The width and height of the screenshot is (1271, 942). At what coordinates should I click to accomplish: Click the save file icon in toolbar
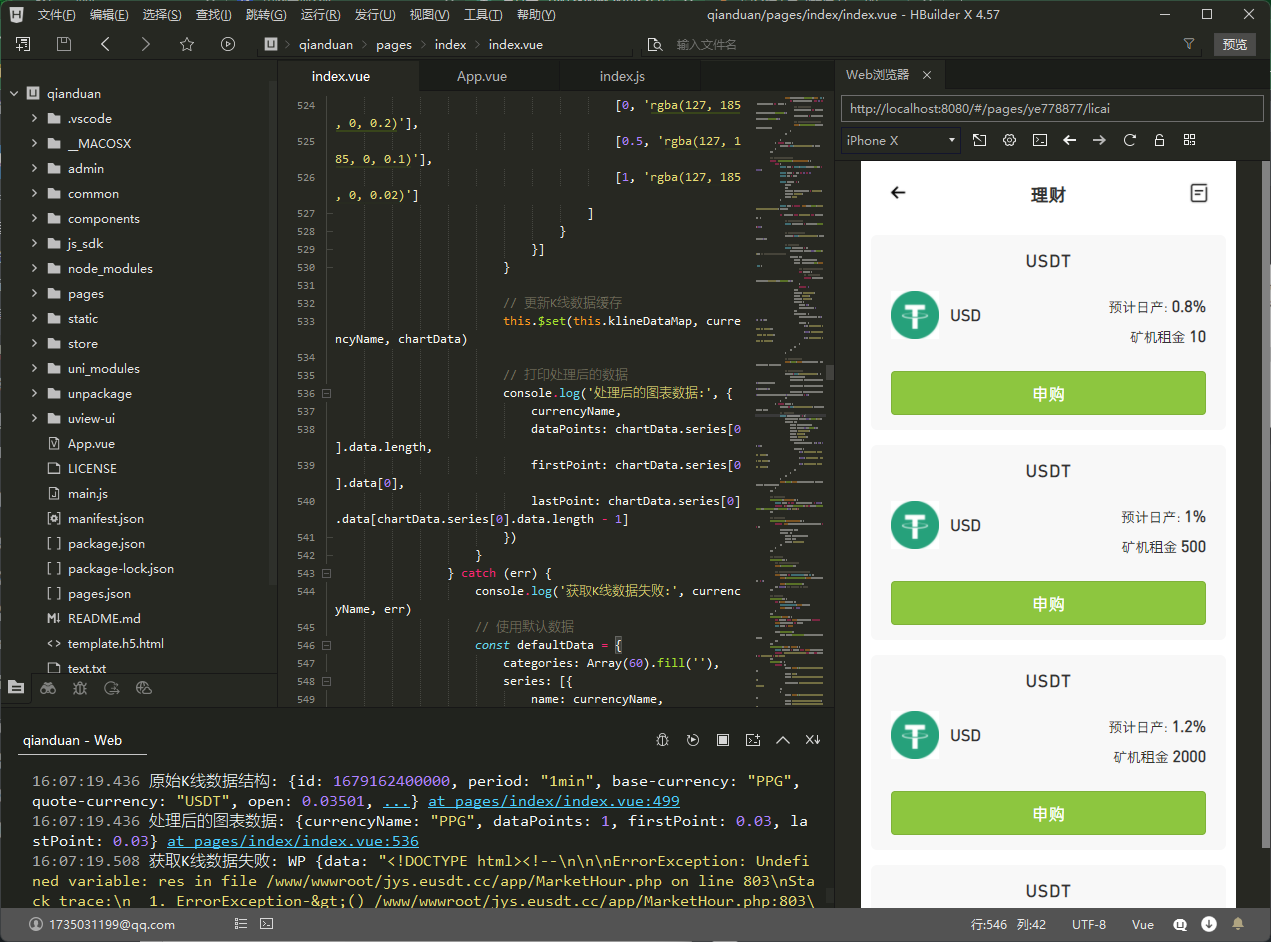[x=64, y=44]
